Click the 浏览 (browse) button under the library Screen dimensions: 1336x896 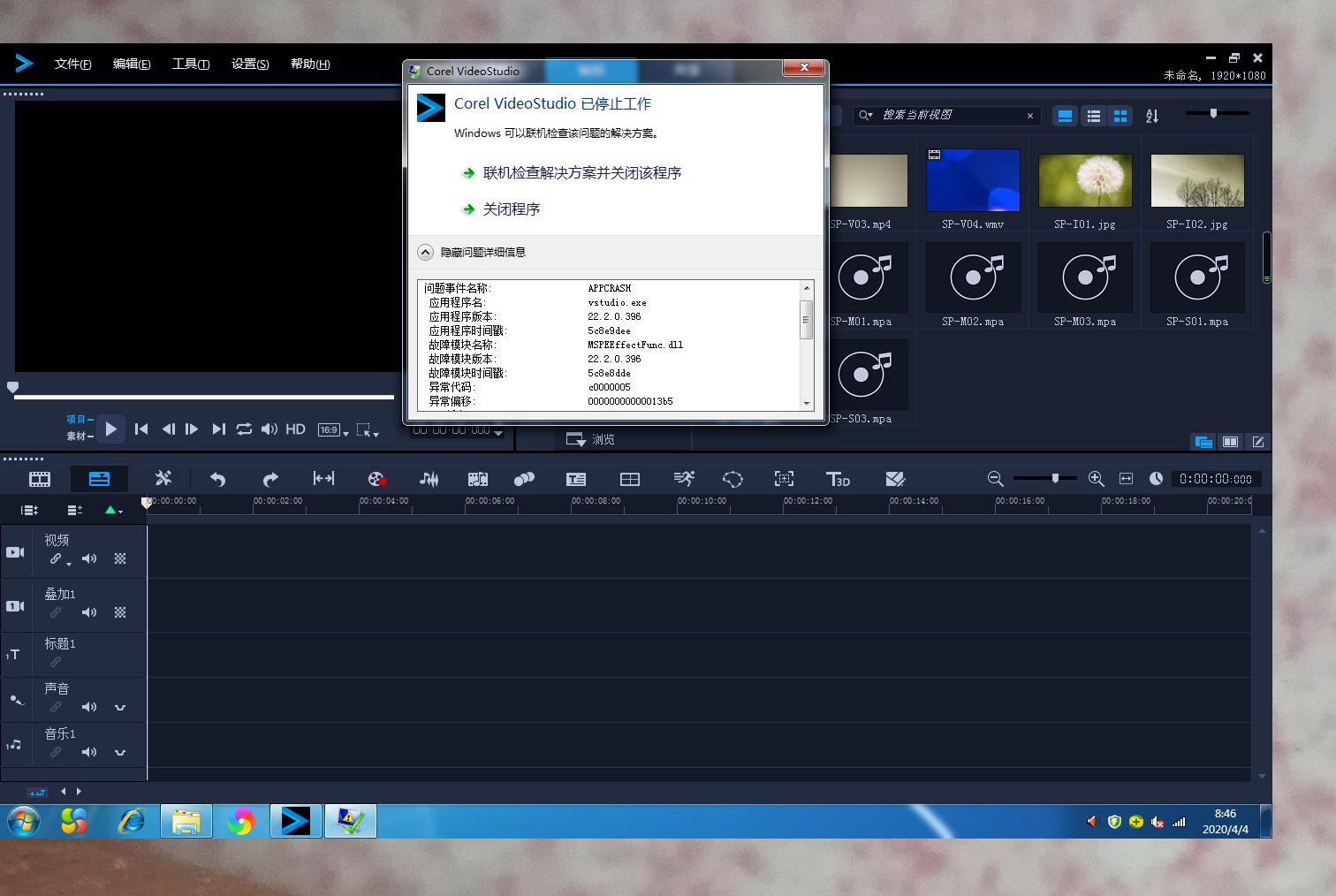[590, 439]
